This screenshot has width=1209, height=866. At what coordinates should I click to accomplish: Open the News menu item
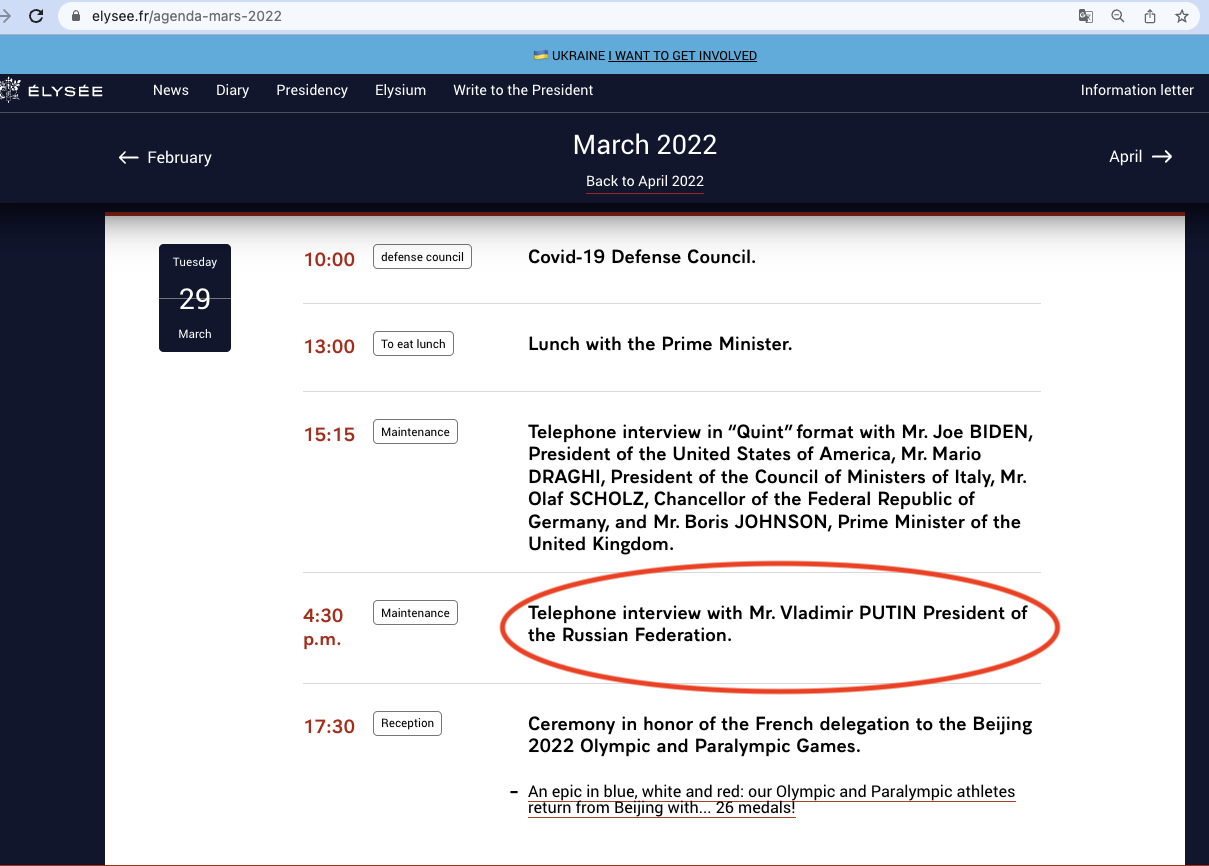click(171, 90)
